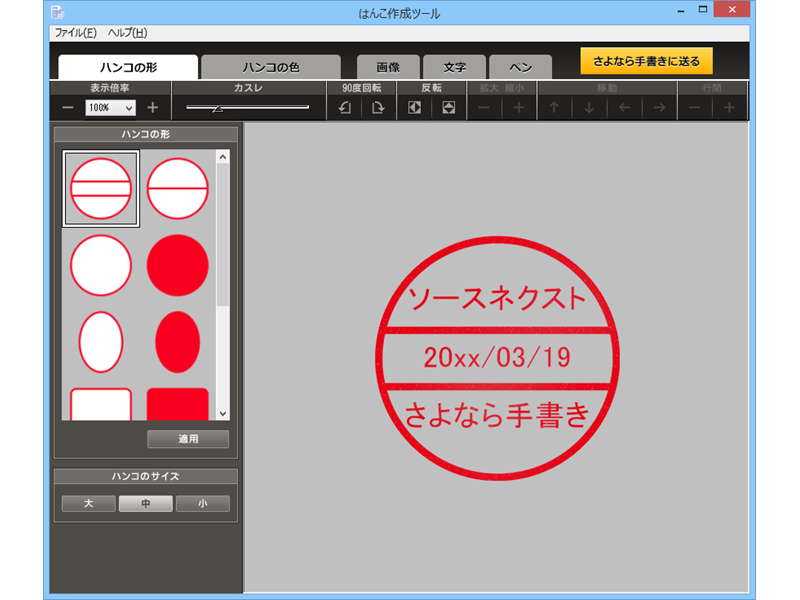Switch to the ハンコの色 tab
This screenshot has width=800, height=600.
[x=271, y=67]
